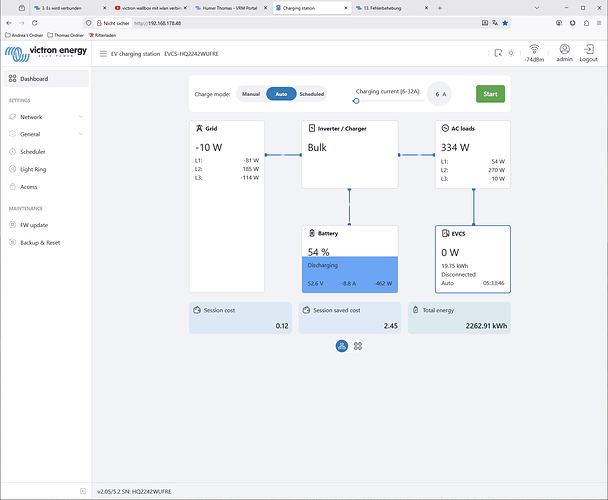The width and height of the screenshot is (608, 500).
Task: Click the browser translate page icon
Action: pos(495,23)
